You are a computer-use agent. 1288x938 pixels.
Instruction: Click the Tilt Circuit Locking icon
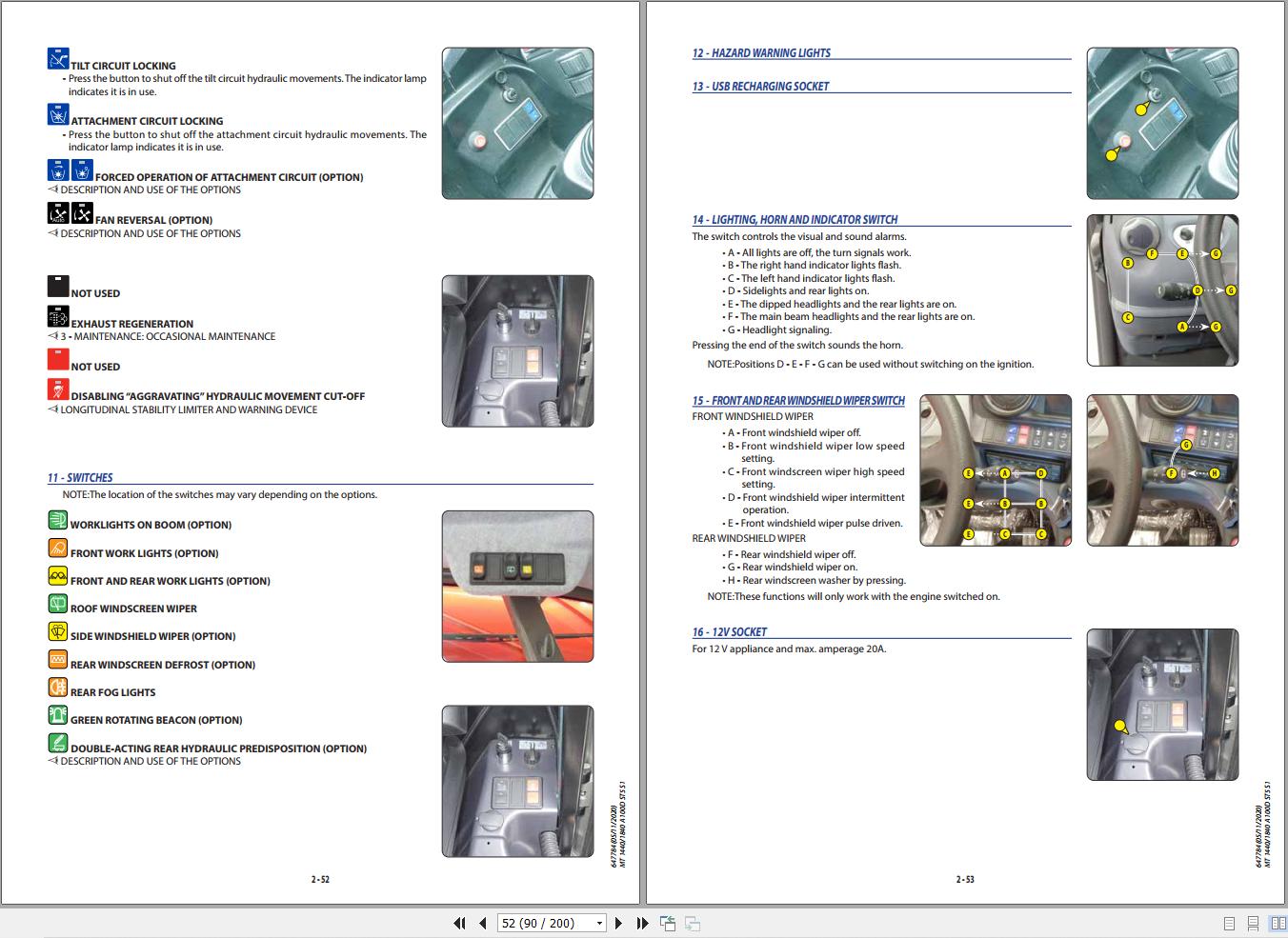[58, 59]
